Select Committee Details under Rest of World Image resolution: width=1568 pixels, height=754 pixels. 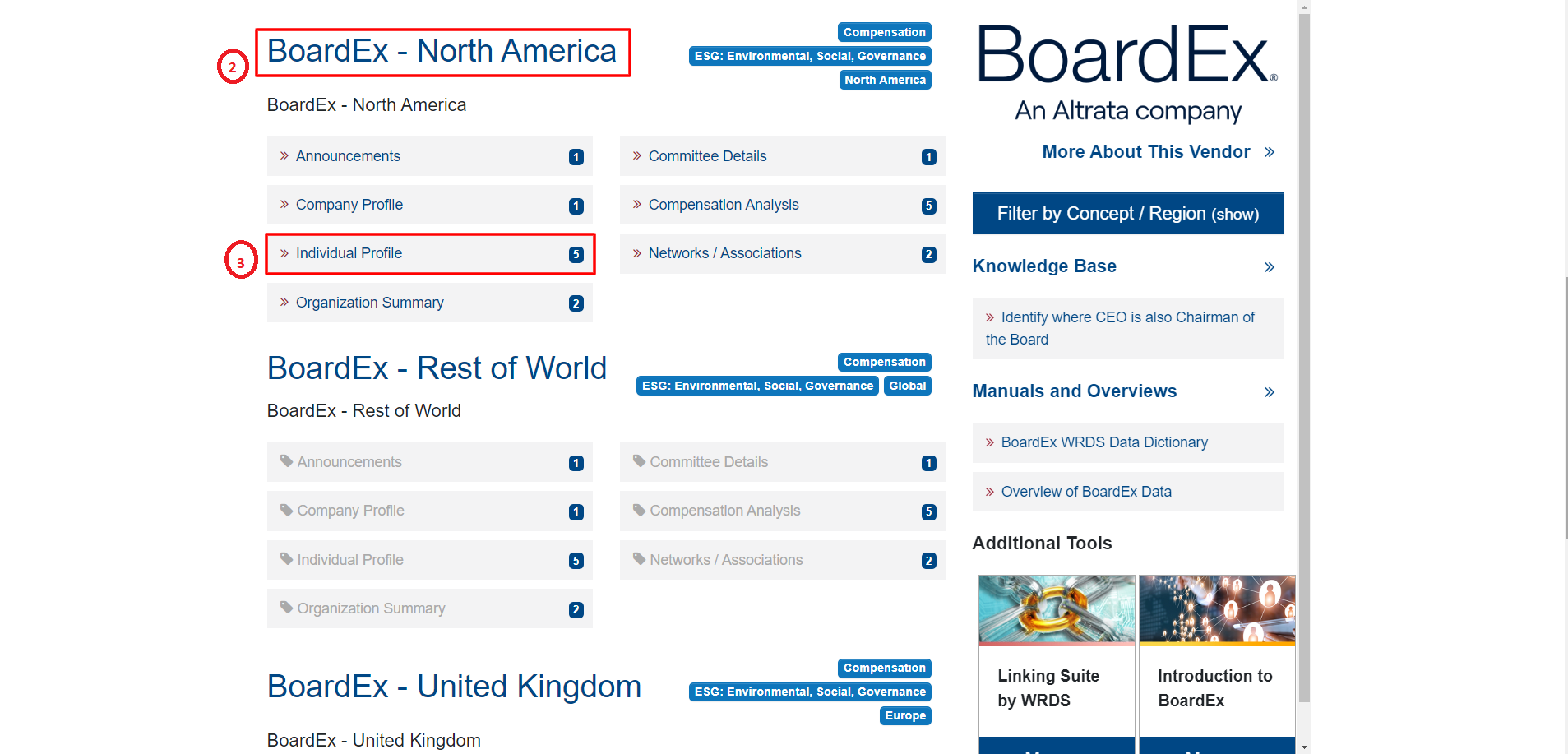point(782,462)
